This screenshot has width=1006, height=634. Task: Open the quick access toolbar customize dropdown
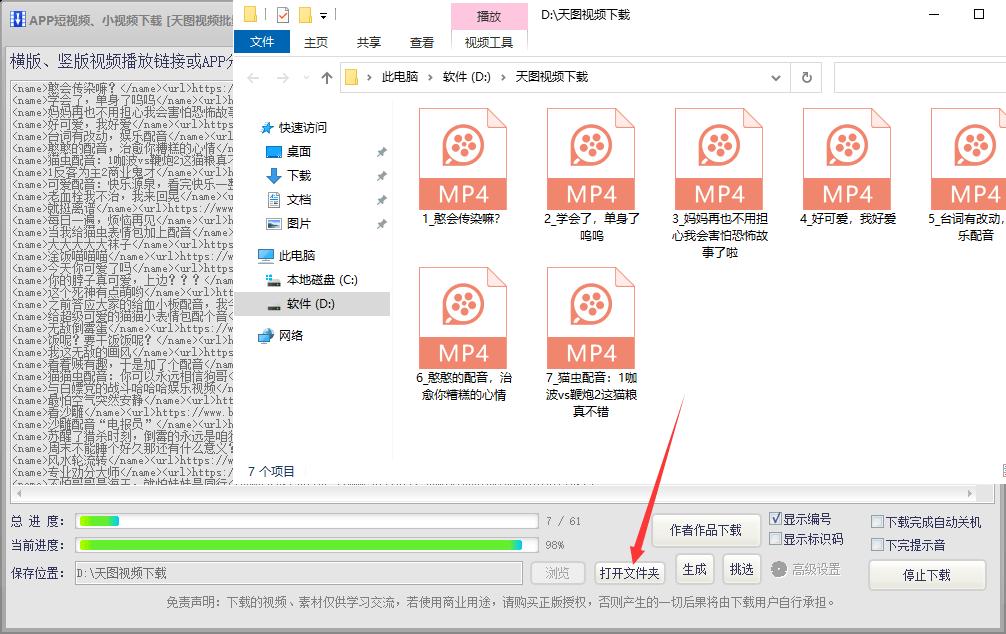pos(324,13)
